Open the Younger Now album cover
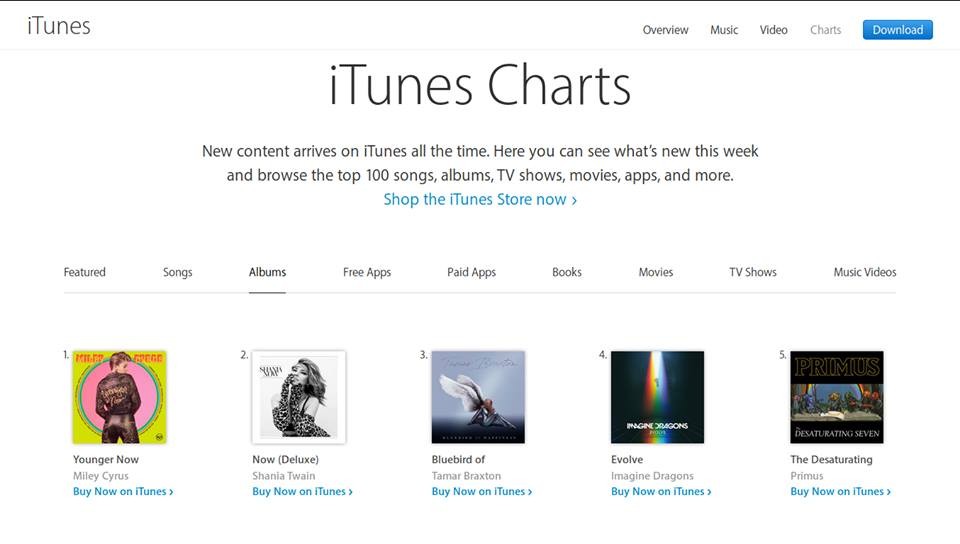 (x=120, y=397)
